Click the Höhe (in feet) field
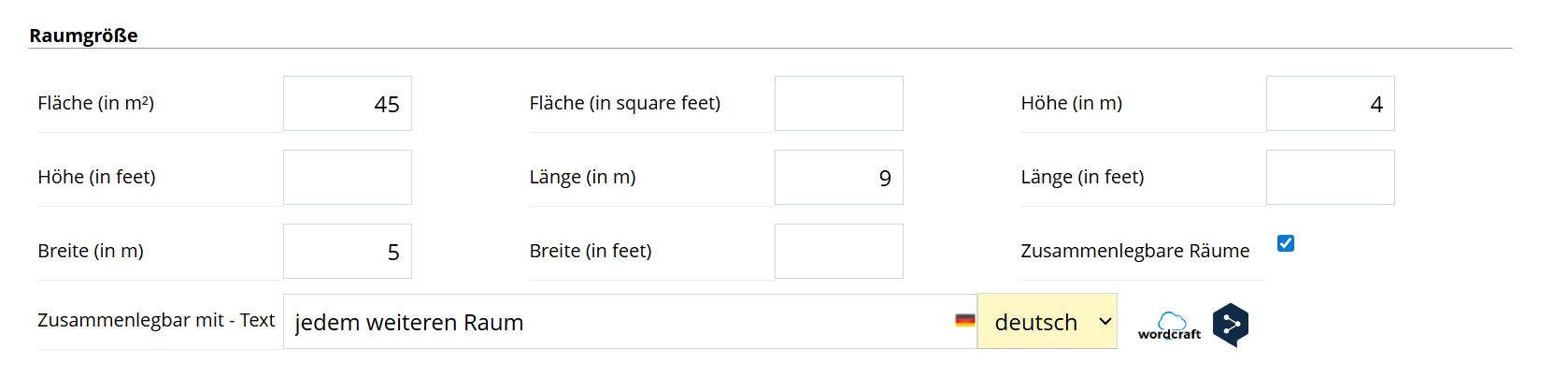This screenshot has width=1568, height=378. point(348,178)
